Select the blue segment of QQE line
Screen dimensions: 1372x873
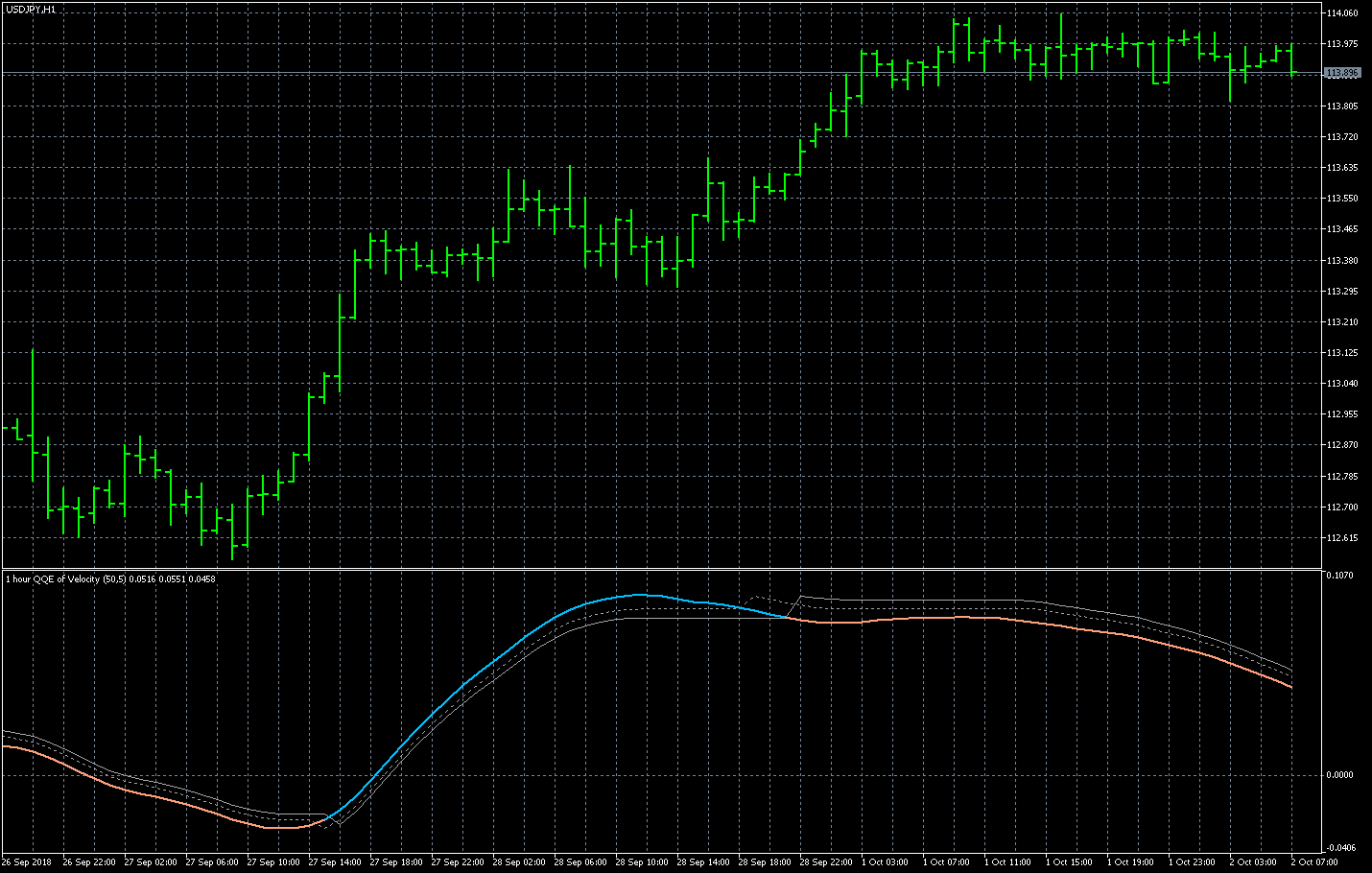[480, 672]
